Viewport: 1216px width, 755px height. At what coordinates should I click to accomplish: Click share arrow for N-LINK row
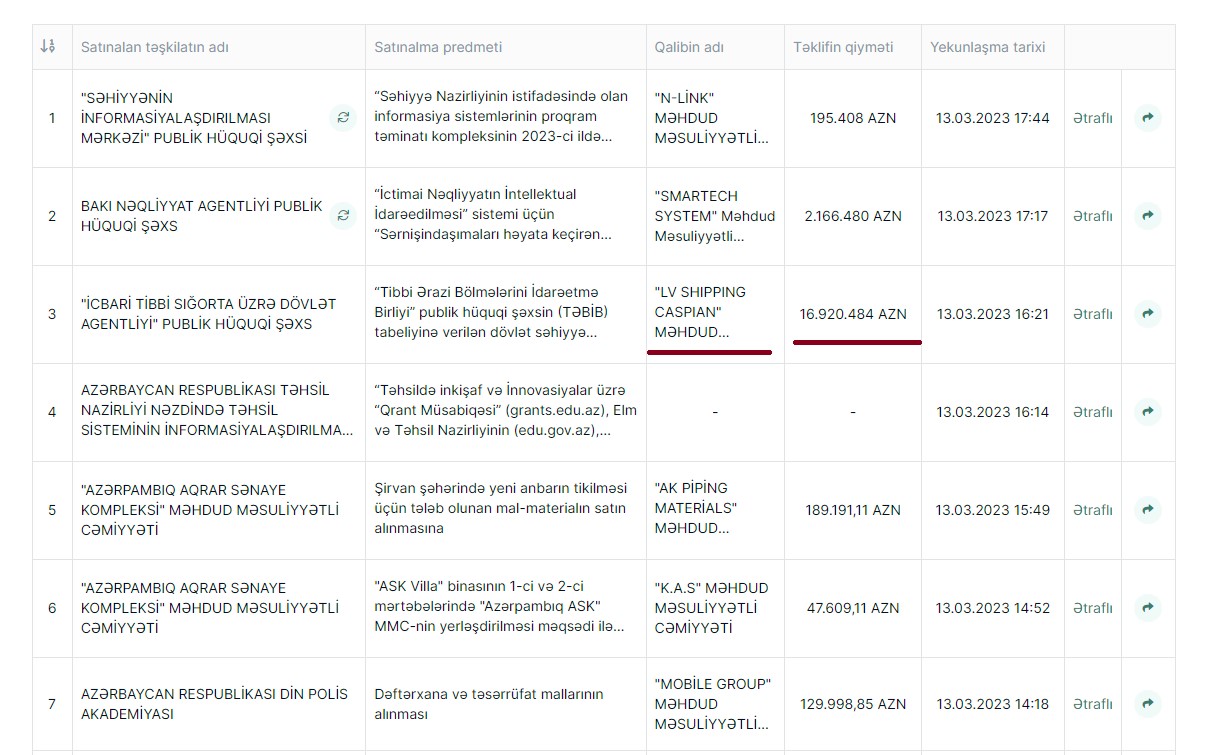[1148, 118]
